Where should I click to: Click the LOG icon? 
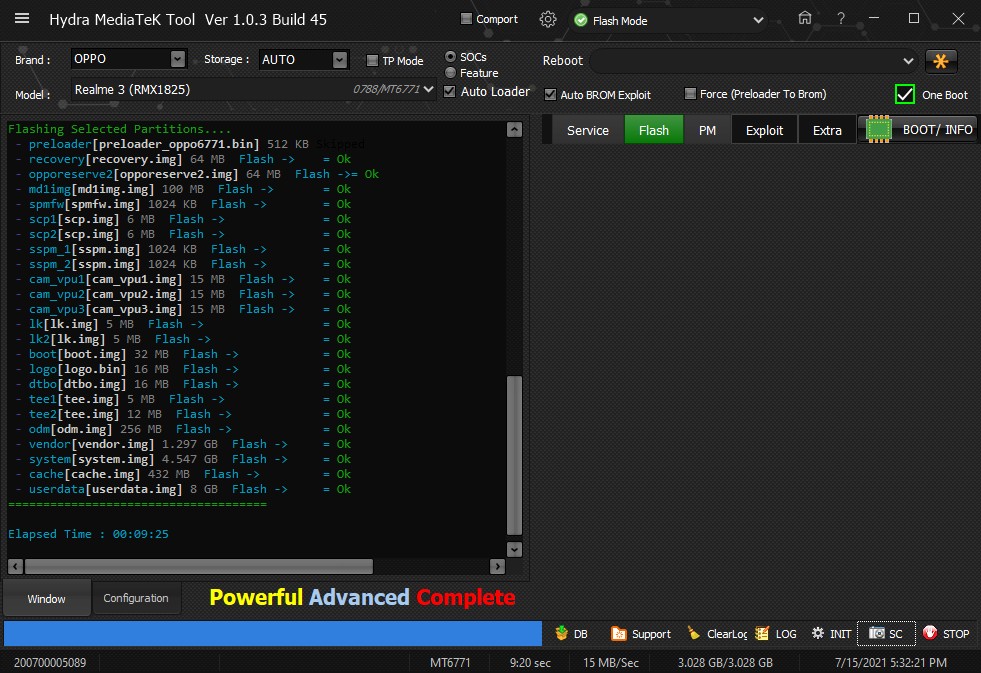tap(761, 634)
